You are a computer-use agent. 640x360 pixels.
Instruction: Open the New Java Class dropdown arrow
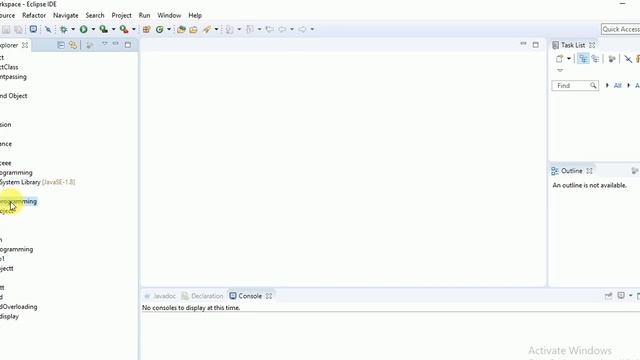(x=169, y=29)
